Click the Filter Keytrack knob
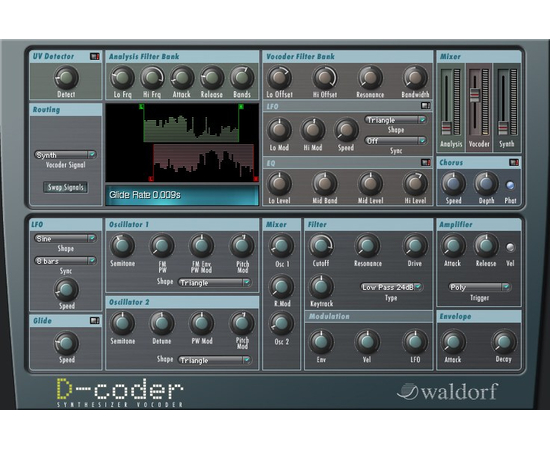The image size is (550, 450). (x=321, y=286)
